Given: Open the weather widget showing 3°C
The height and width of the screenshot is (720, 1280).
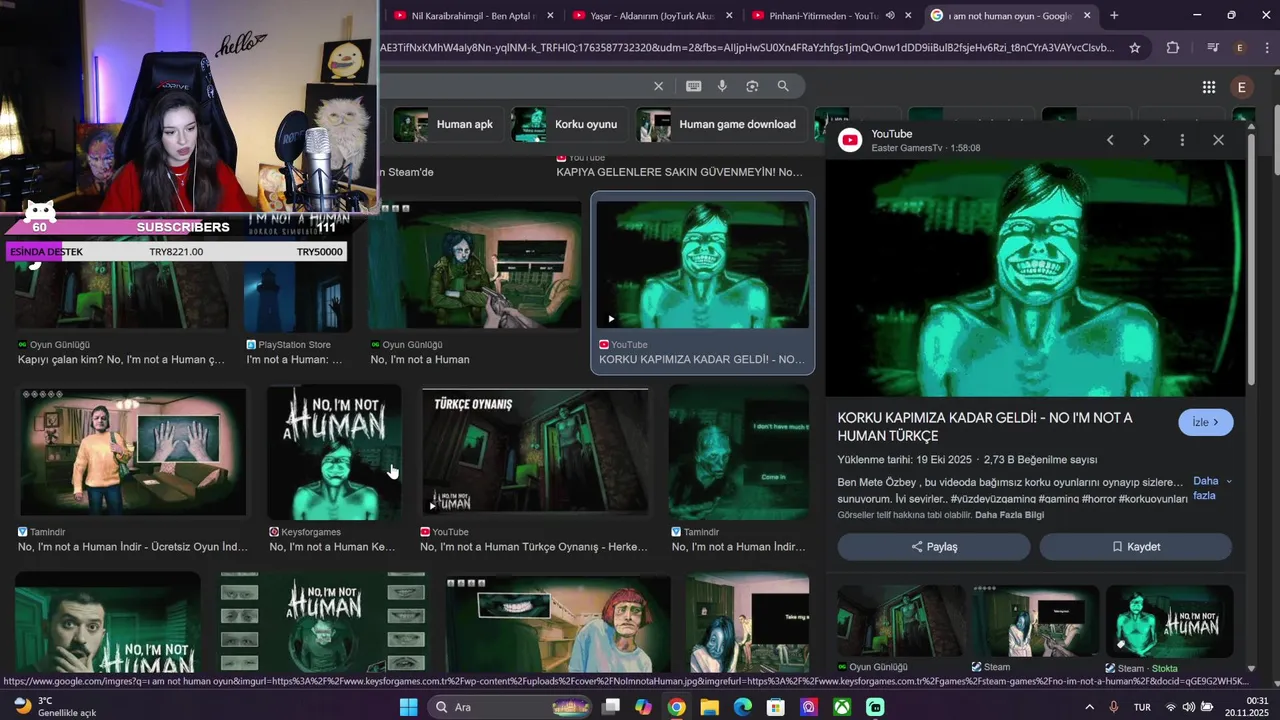Looking at the screenshot, I should 55,707.
